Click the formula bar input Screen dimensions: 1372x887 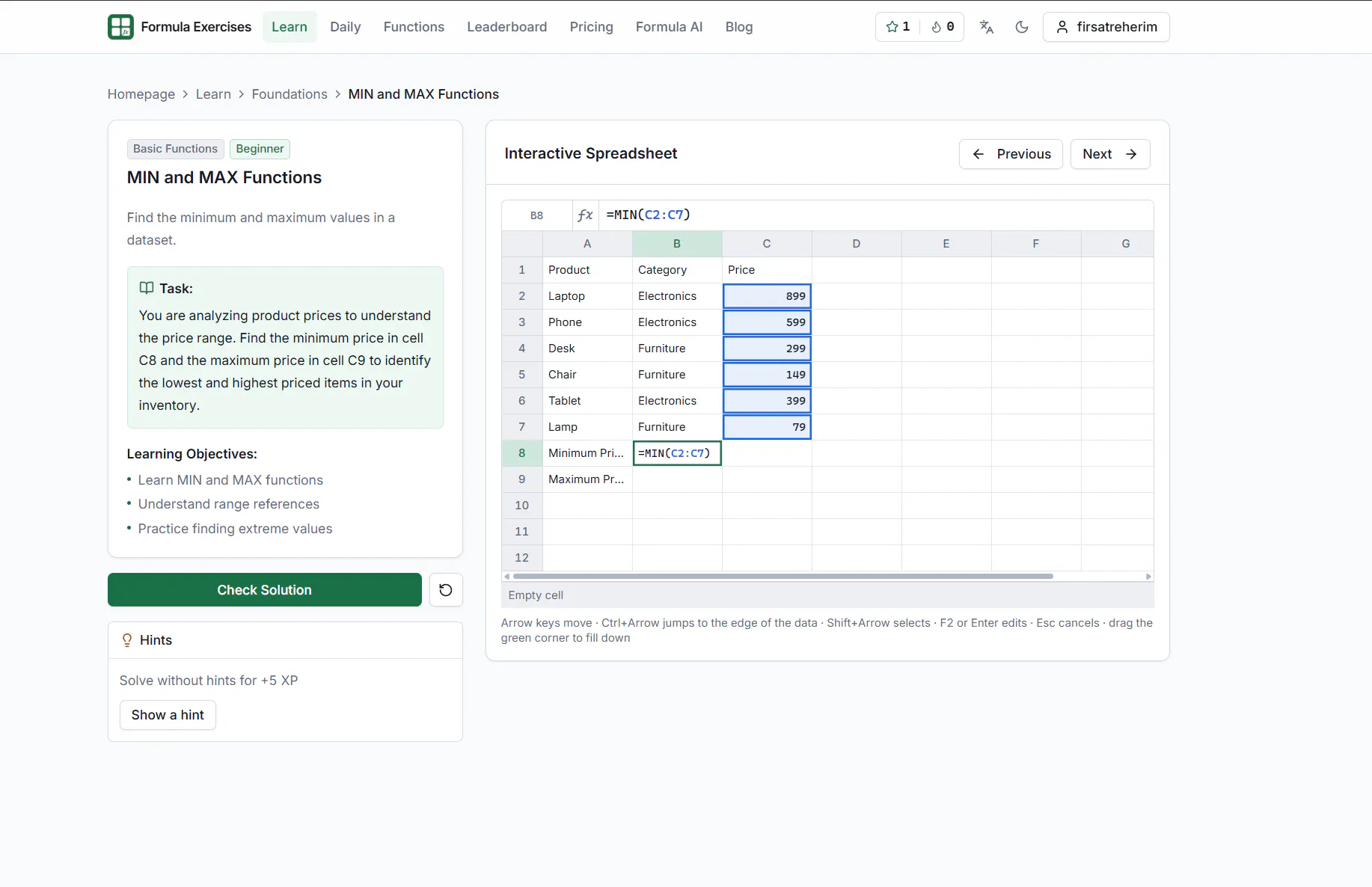tap(875, 215)
